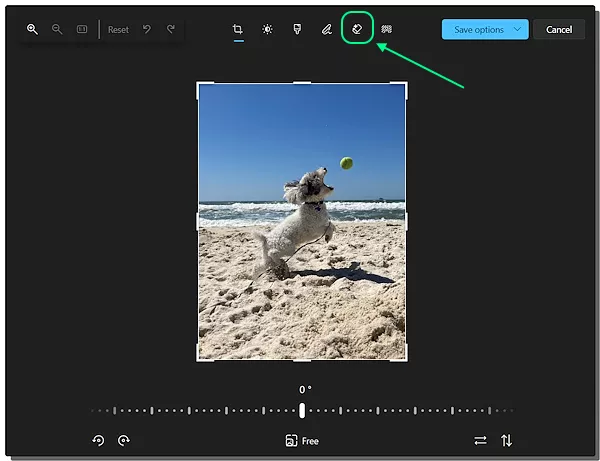600x461 pixels.
Task: Click the top edge crop handle
Action: click(302, 82)
